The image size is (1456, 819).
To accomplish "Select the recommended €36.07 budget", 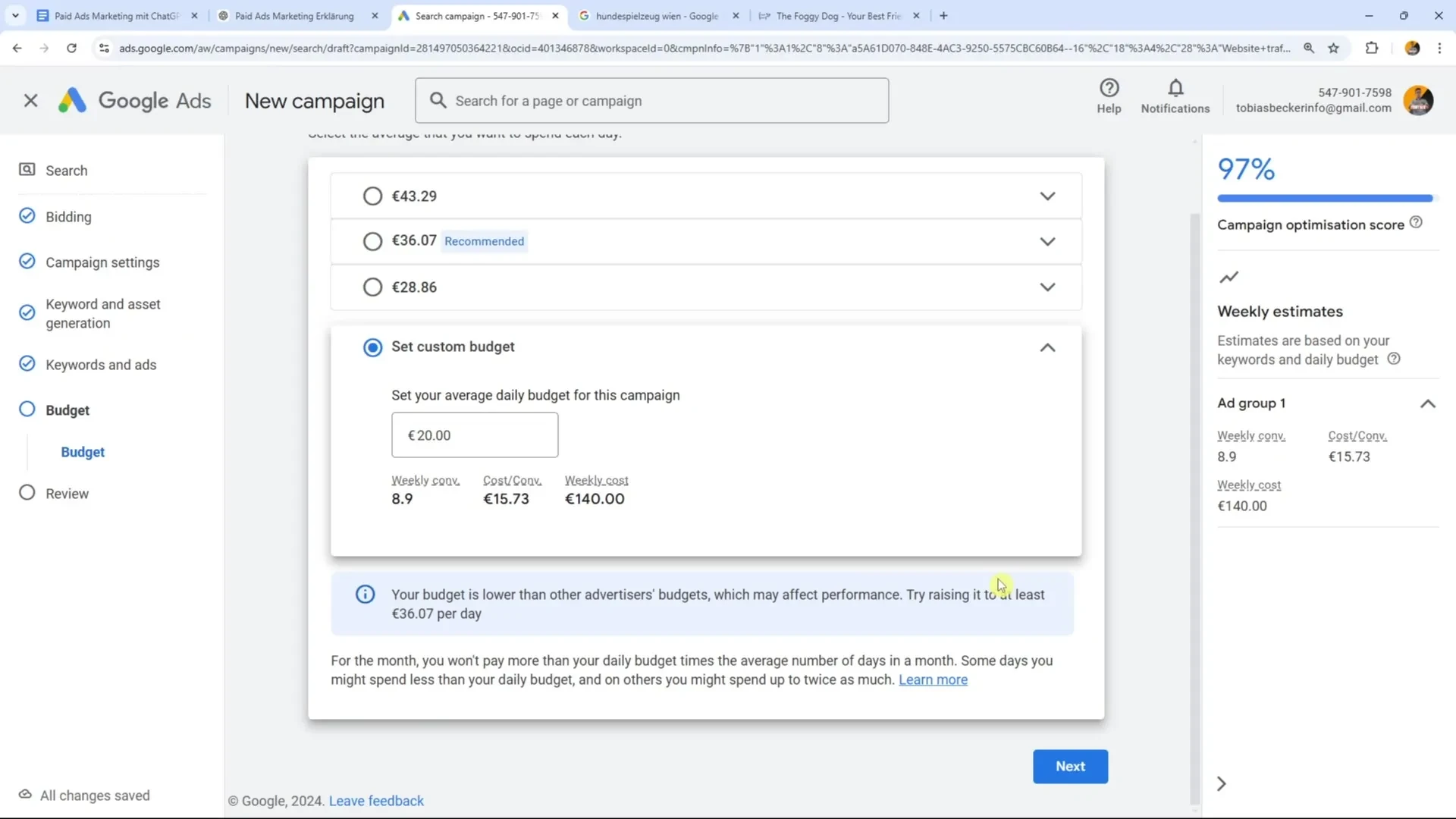I will coord(372,241).
